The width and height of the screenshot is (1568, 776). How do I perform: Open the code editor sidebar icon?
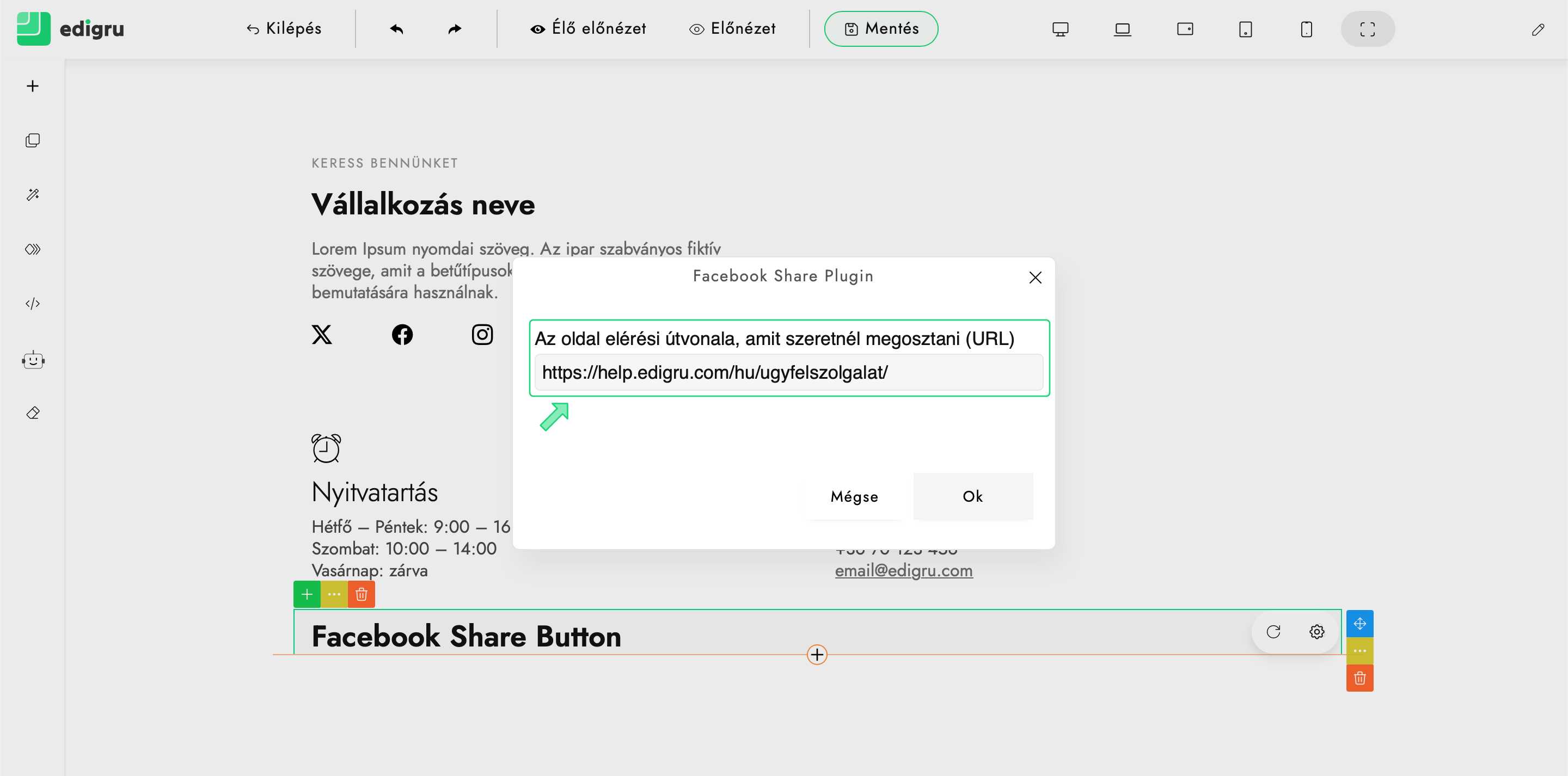(33, 304)
